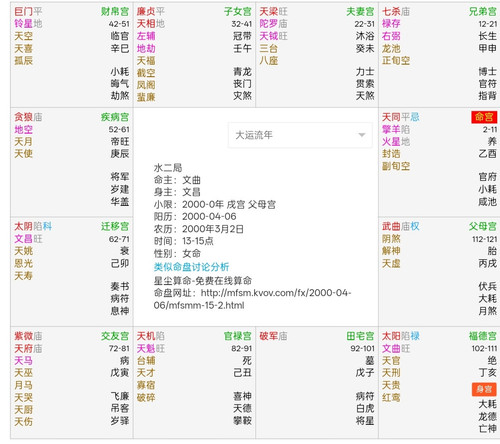
Task: Click the 武曲 star name
Action: point(391,226)
